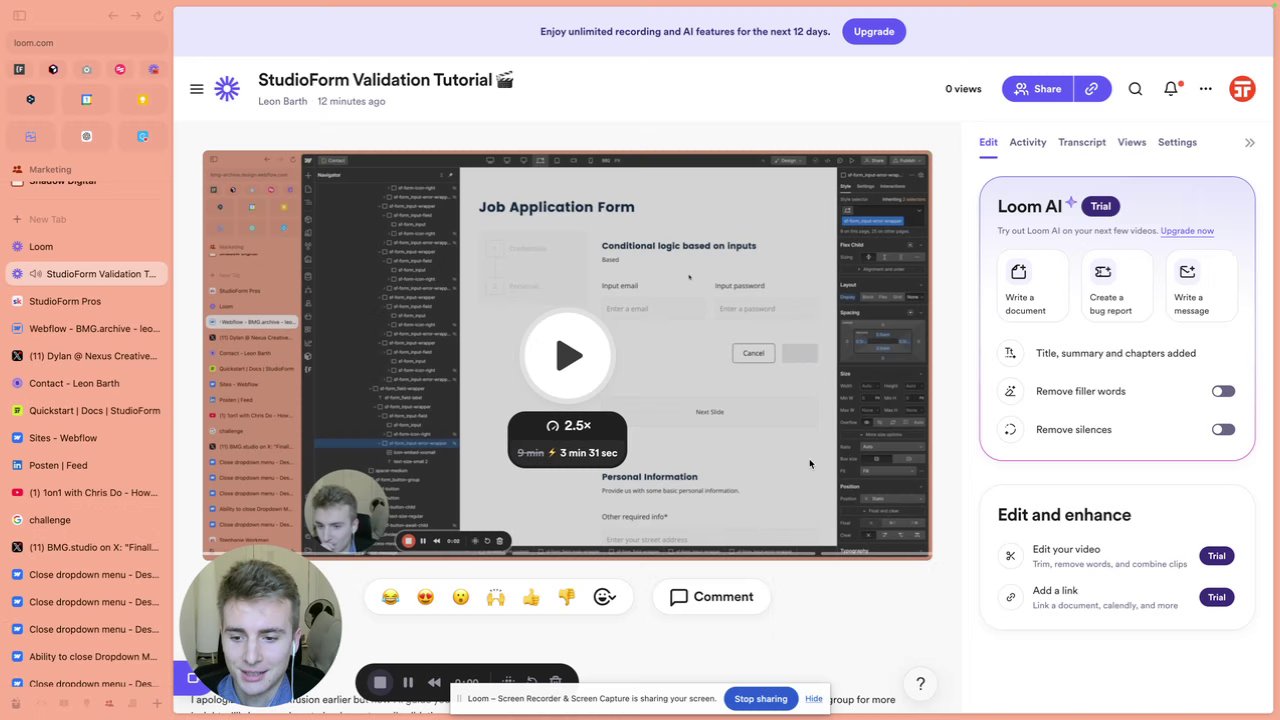Click the Trial button next to Add a link
Image resolution: width=1280 pixels, height=720 pixels.
(1216, 597)
